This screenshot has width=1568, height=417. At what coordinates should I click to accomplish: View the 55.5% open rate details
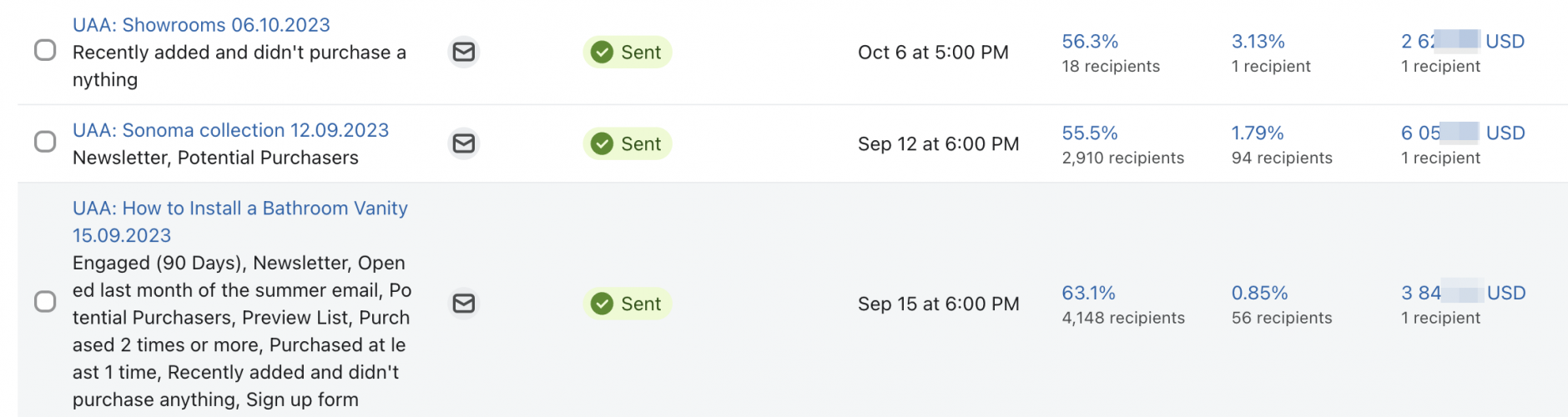1089,133
